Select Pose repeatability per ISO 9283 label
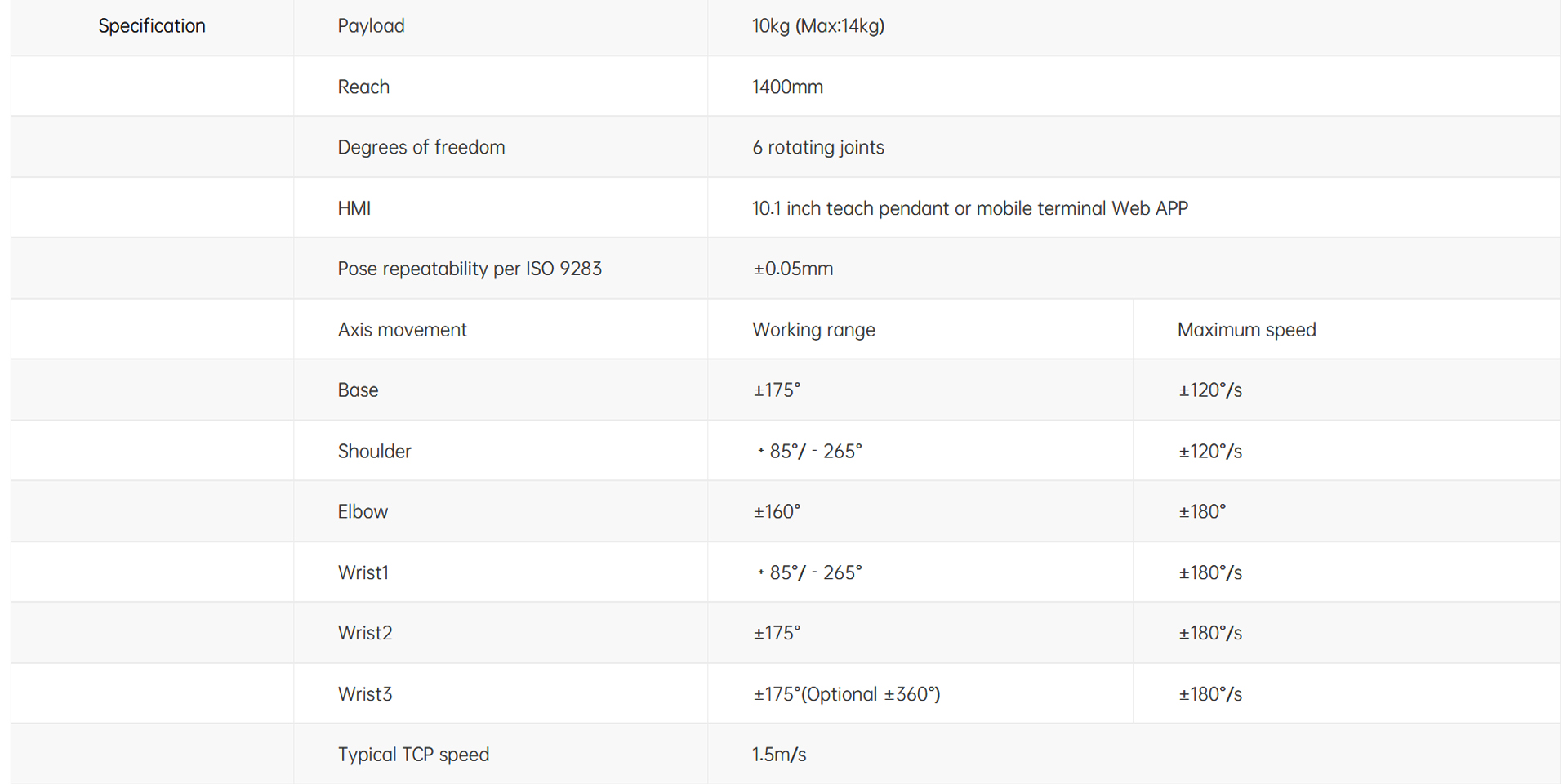Screen dimensions: 1568x784 (470, 269)
